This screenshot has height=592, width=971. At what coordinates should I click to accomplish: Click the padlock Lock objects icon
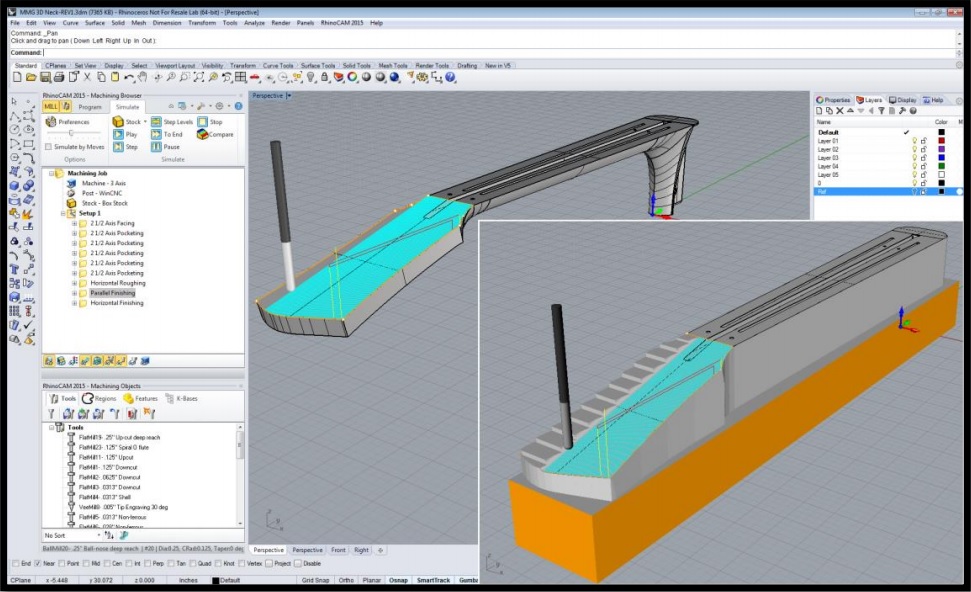point(324,77)
